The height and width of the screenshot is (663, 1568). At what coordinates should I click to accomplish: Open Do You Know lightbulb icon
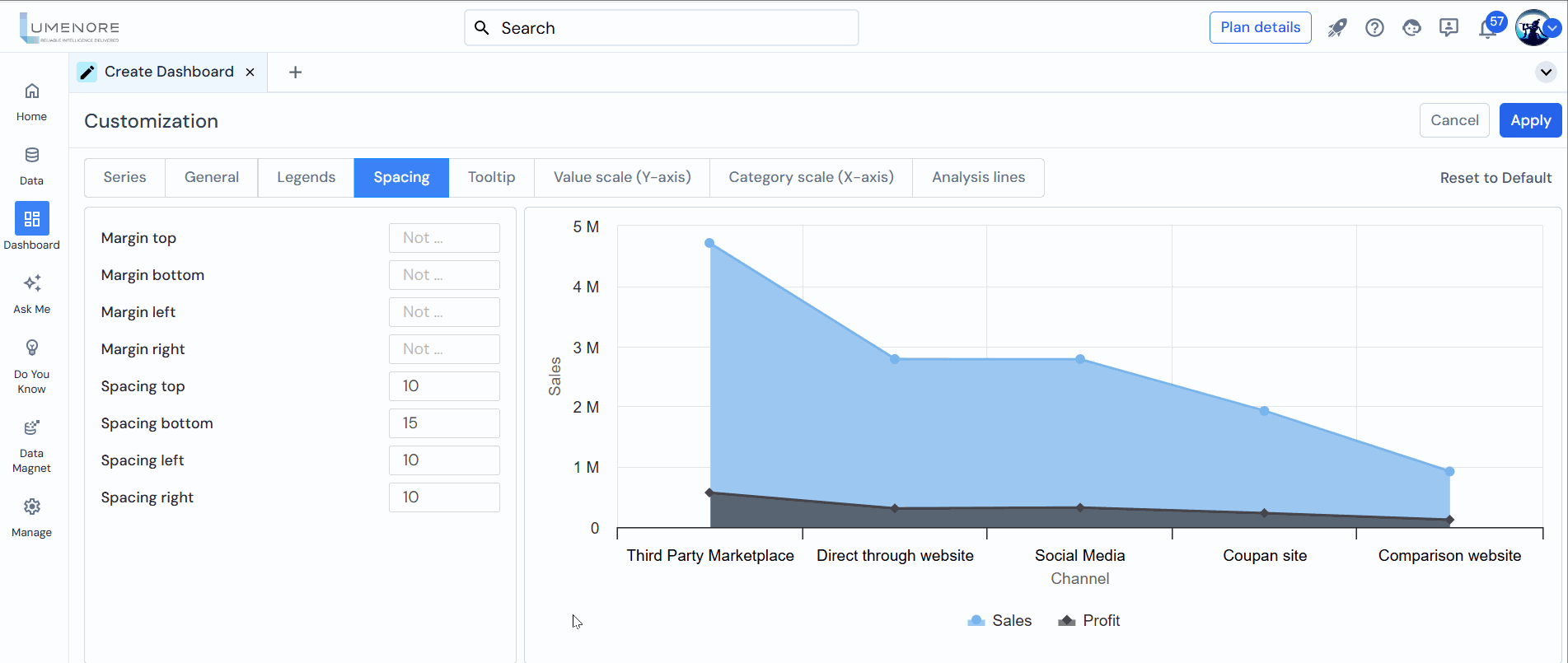click(31, 348)
